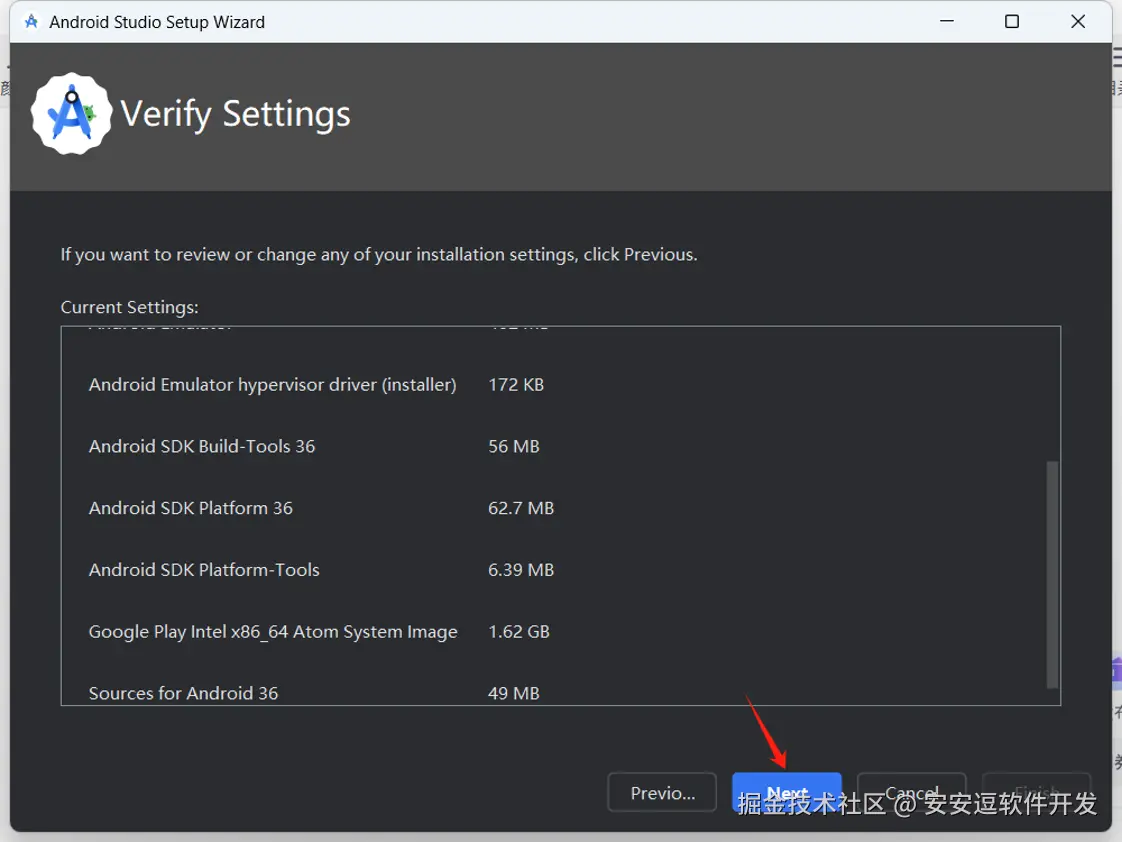Select the Sources for Android 36 entry
Viewport: 1122px width, 842px height.
184,693
